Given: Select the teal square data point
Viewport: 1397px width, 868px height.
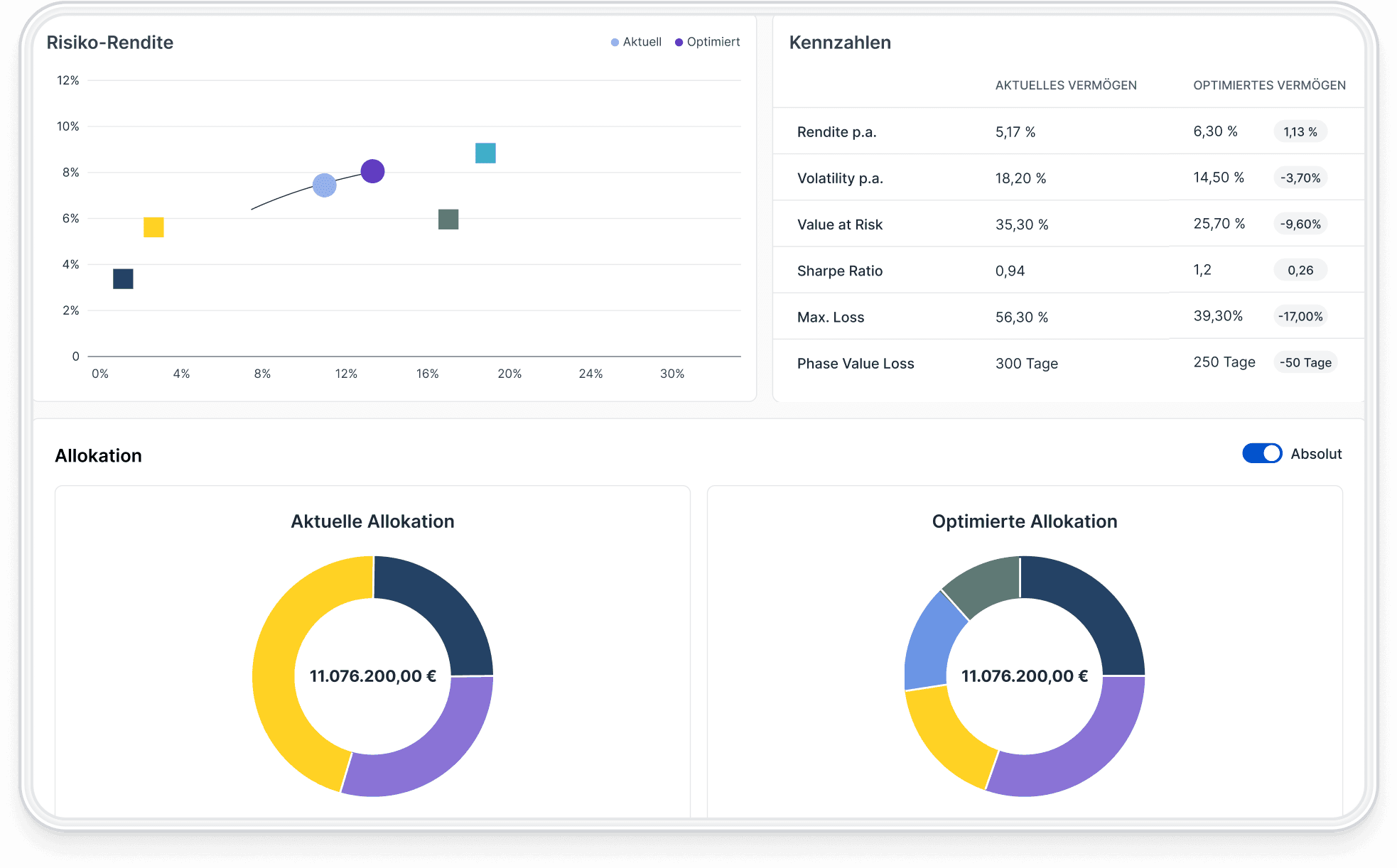Looking at the screenshot, I should pyautogui.click(x=485, y=153).
